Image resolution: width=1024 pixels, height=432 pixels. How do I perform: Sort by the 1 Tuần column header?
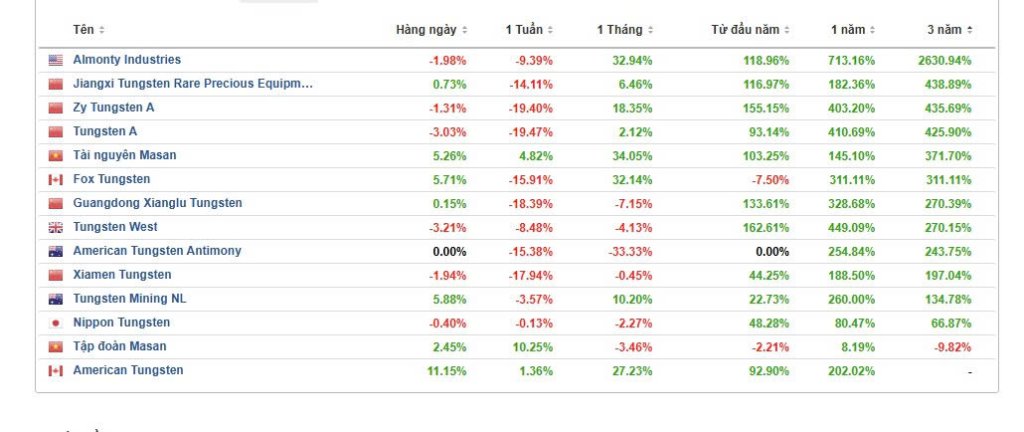pos(529,30)
